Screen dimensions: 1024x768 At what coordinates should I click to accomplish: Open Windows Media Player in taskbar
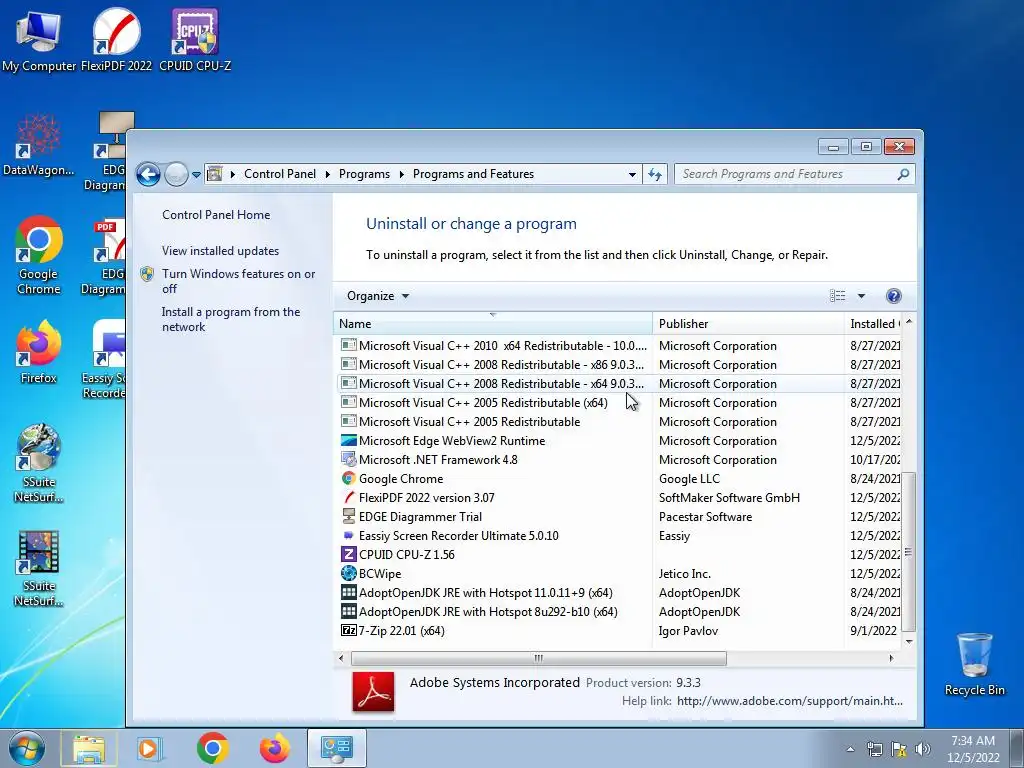pos(150,748)
